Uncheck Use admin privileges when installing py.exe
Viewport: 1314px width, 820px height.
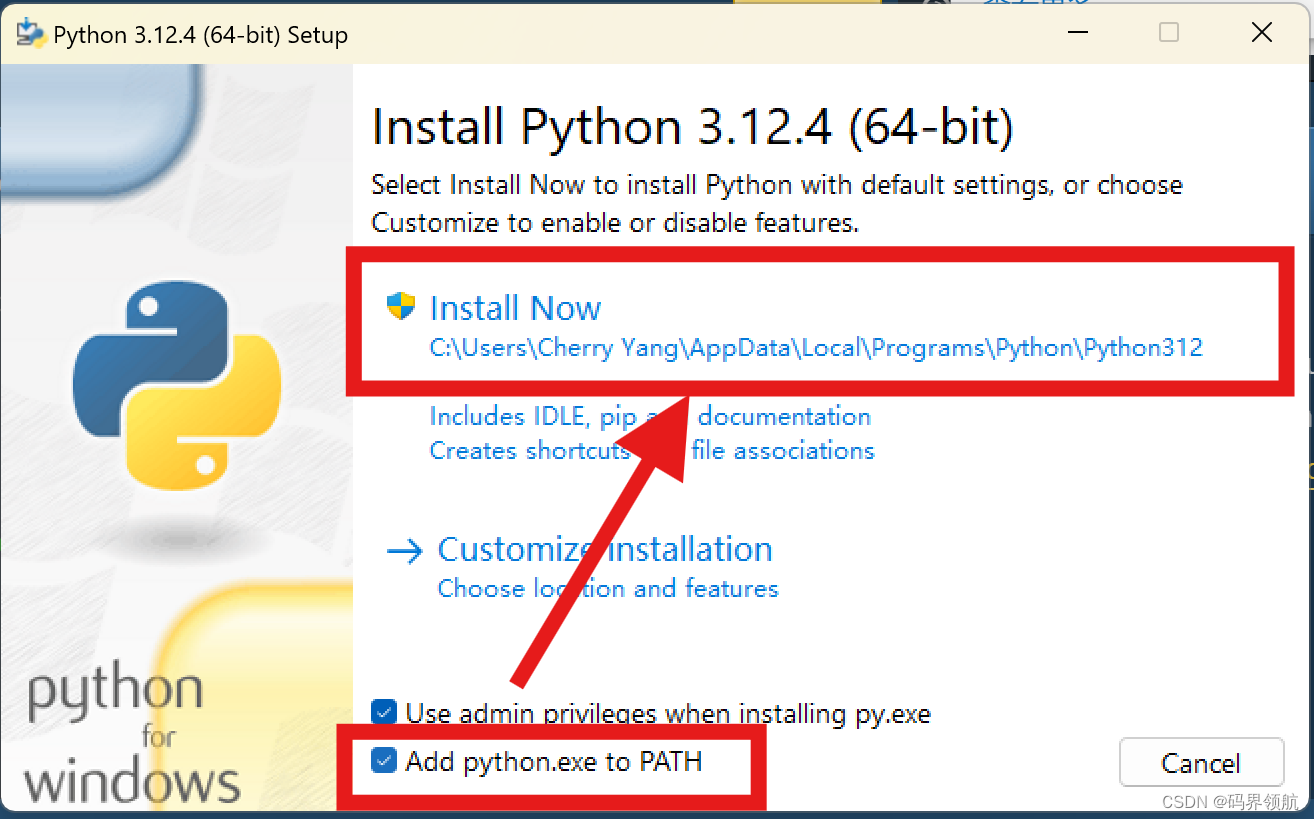pos(383,713)
